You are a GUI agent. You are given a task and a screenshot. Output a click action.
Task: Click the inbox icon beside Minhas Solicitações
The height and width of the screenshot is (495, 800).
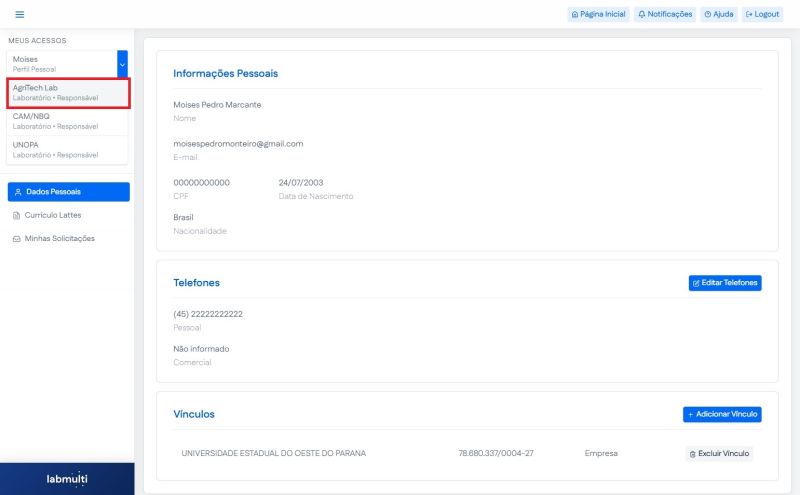(16, 239)
